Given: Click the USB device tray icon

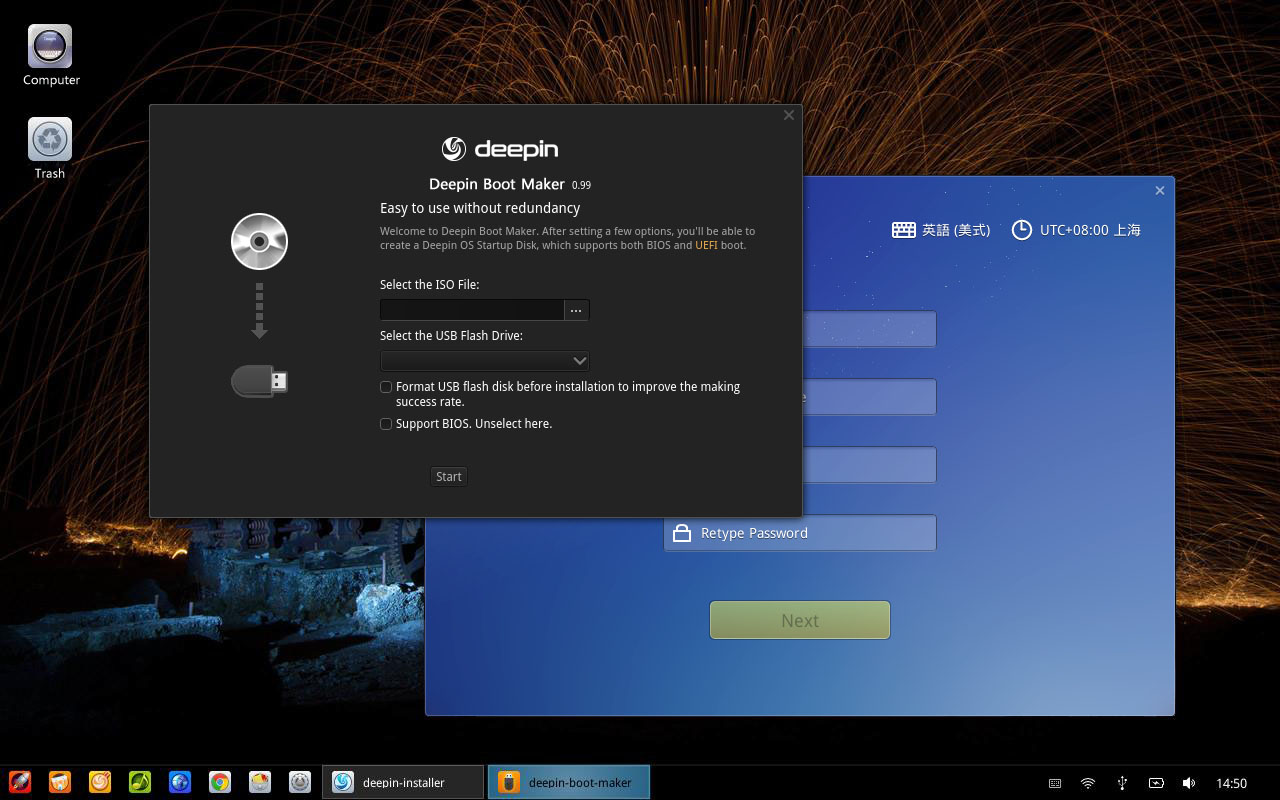Looking at the screenshot, I should [x=1122, y=783].
